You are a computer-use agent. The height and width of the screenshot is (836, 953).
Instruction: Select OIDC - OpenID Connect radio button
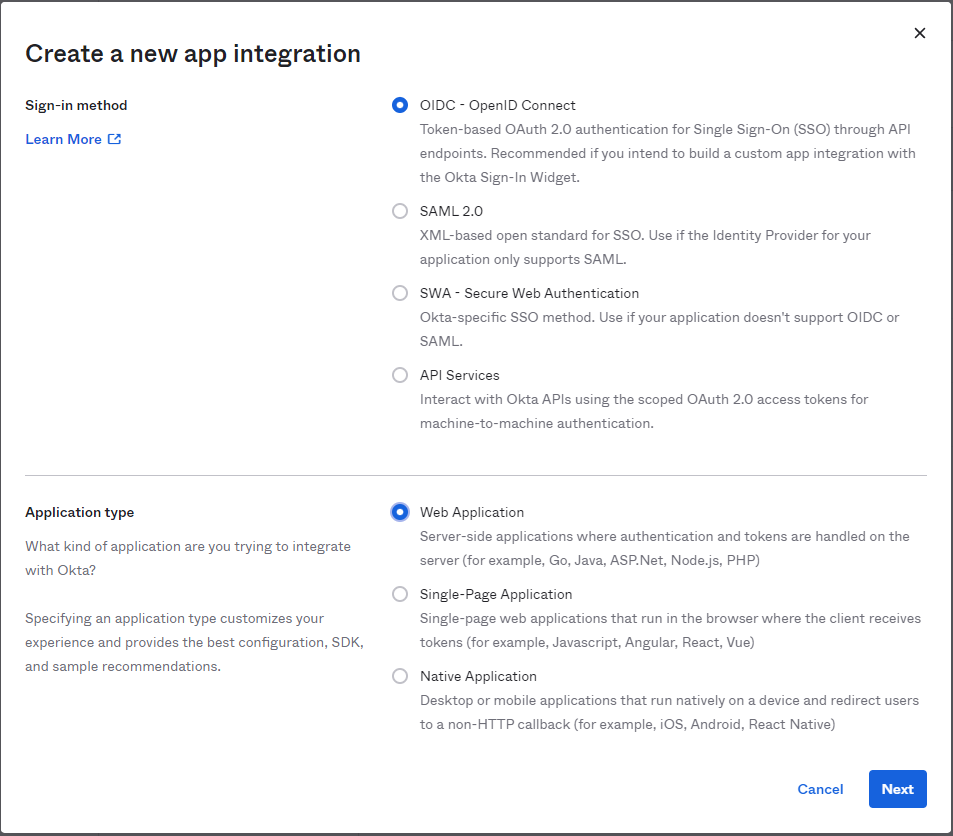tap(399, 105)
